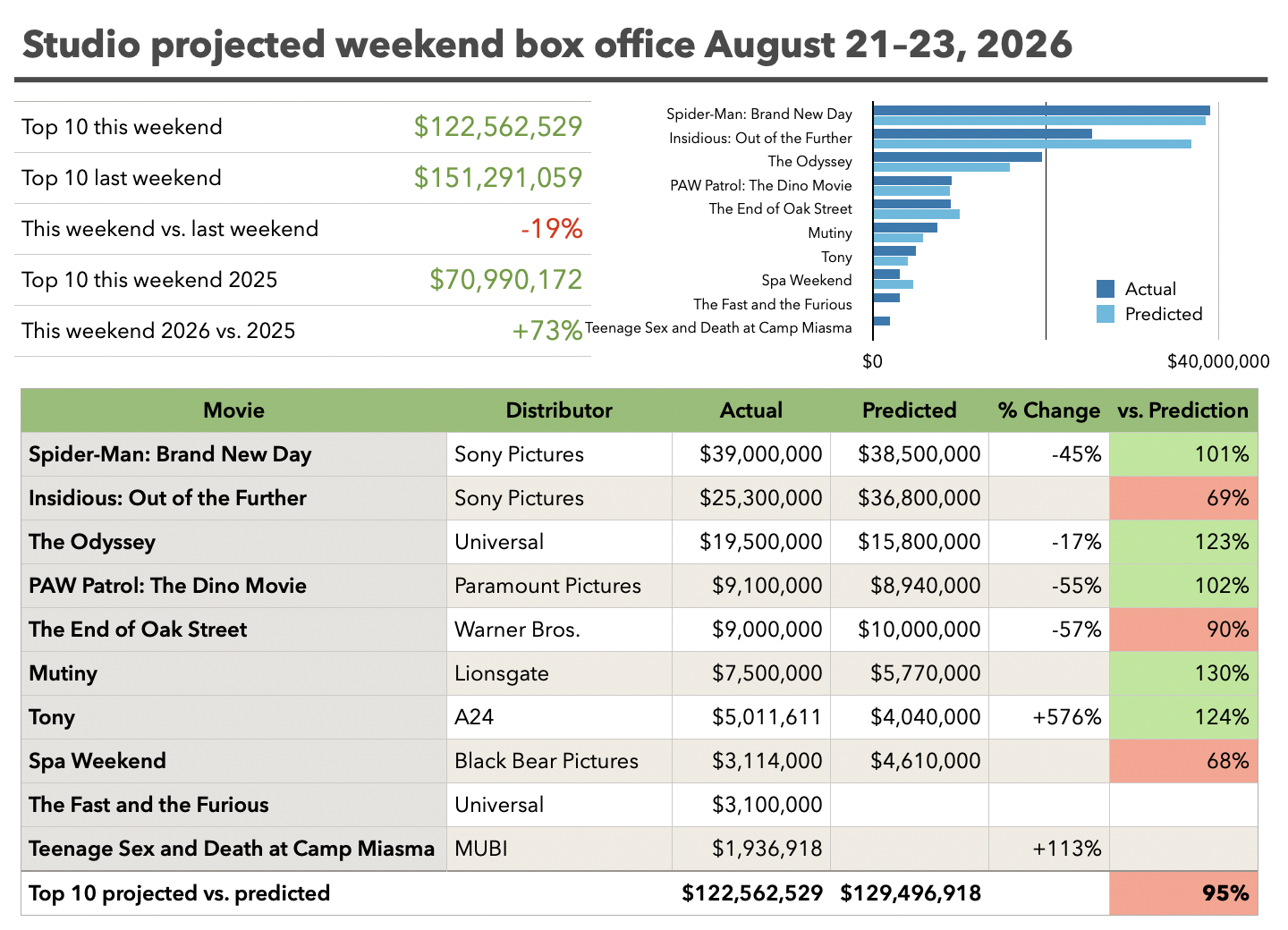Screen dimensions: 1288x930
Task: Click the MUBI distributor cell
Action: click(559, 849)
